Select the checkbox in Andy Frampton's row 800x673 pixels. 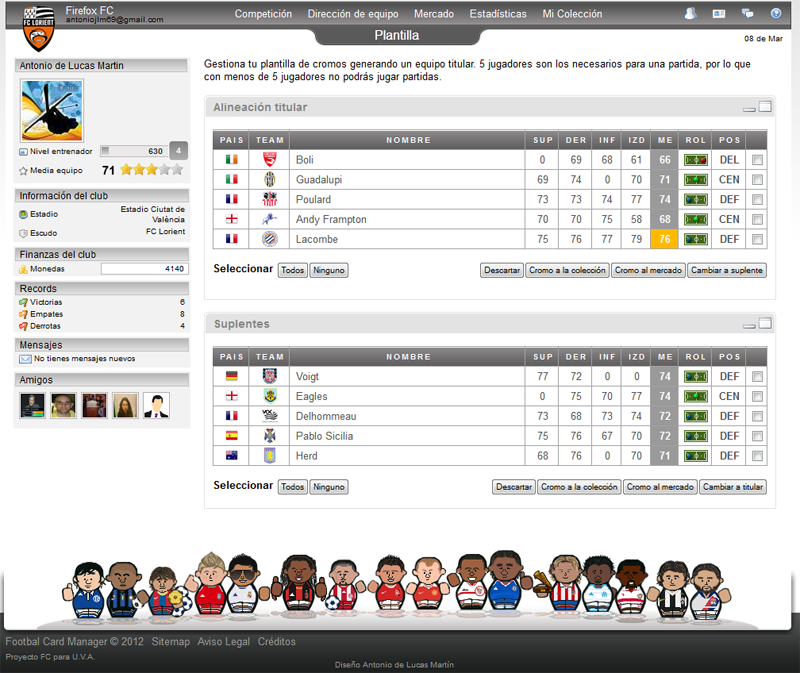tap(757, 220)
